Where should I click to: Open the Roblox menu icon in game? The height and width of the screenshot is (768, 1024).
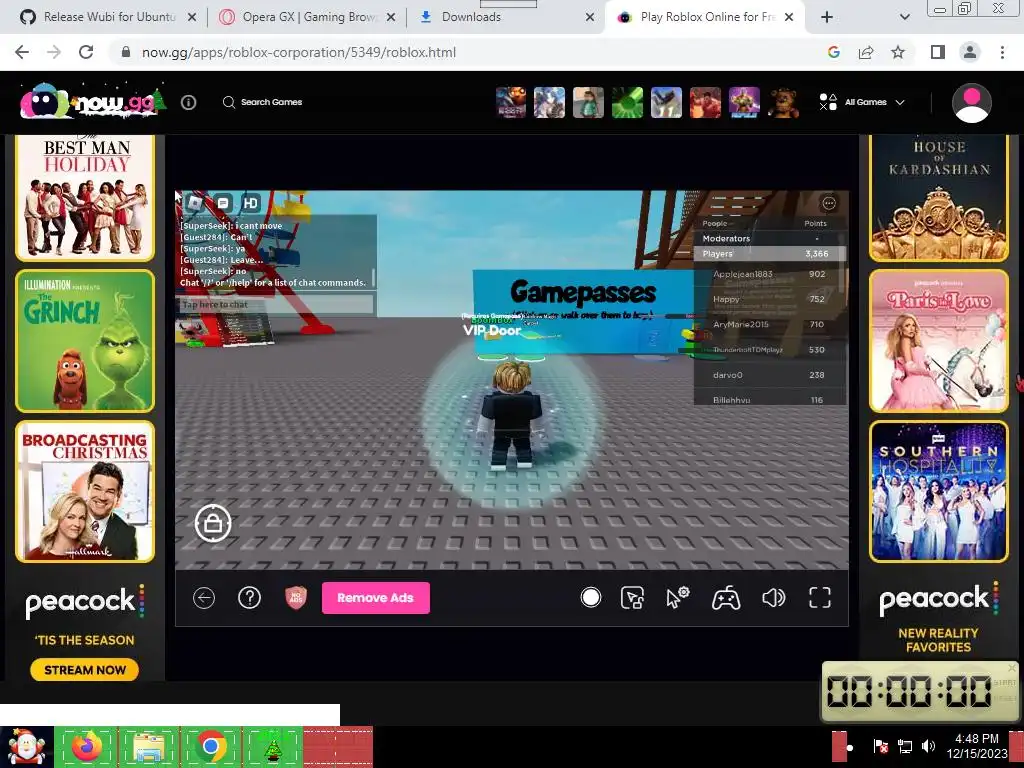[195, 203]
